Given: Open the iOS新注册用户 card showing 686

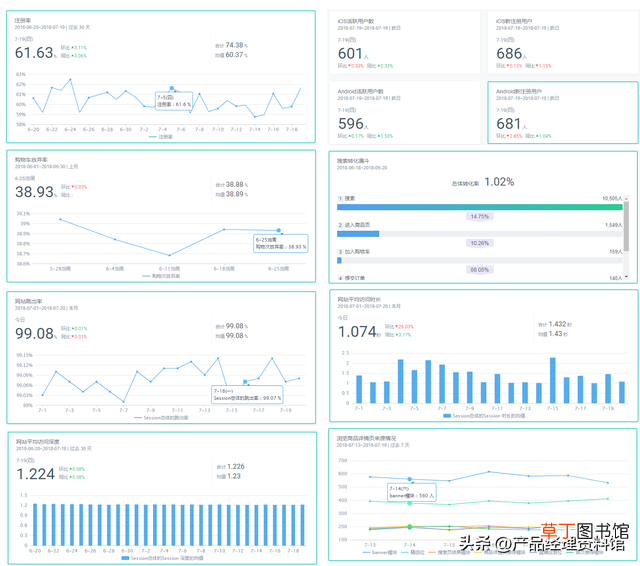Looking at the screenshot, I should pos(562,42).
